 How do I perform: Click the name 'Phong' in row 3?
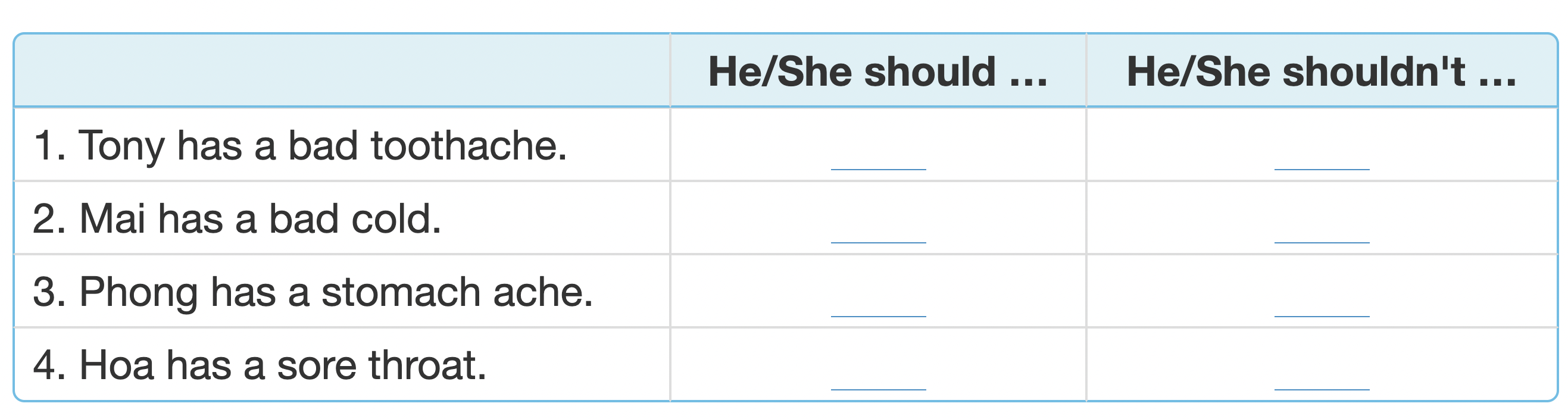pos(138,293)
